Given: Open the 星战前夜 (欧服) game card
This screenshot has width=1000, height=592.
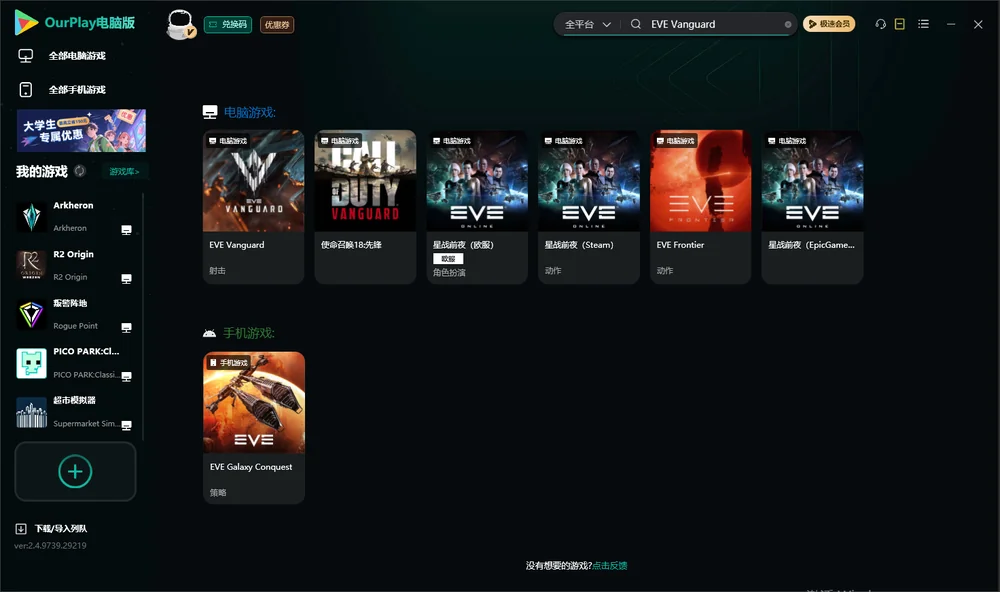Looking at the screenshot, I should 477,207.
